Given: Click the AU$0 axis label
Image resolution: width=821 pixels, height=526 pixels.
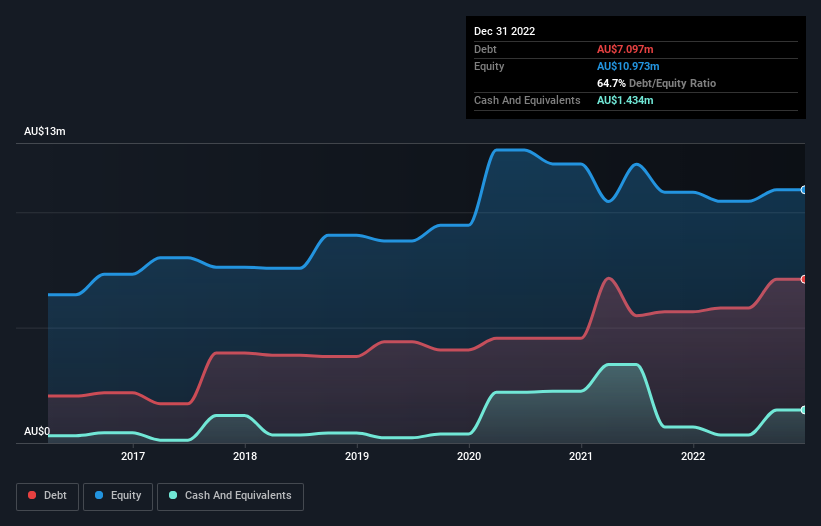Looking at the screenshot, I should click(x=37, y=431).
